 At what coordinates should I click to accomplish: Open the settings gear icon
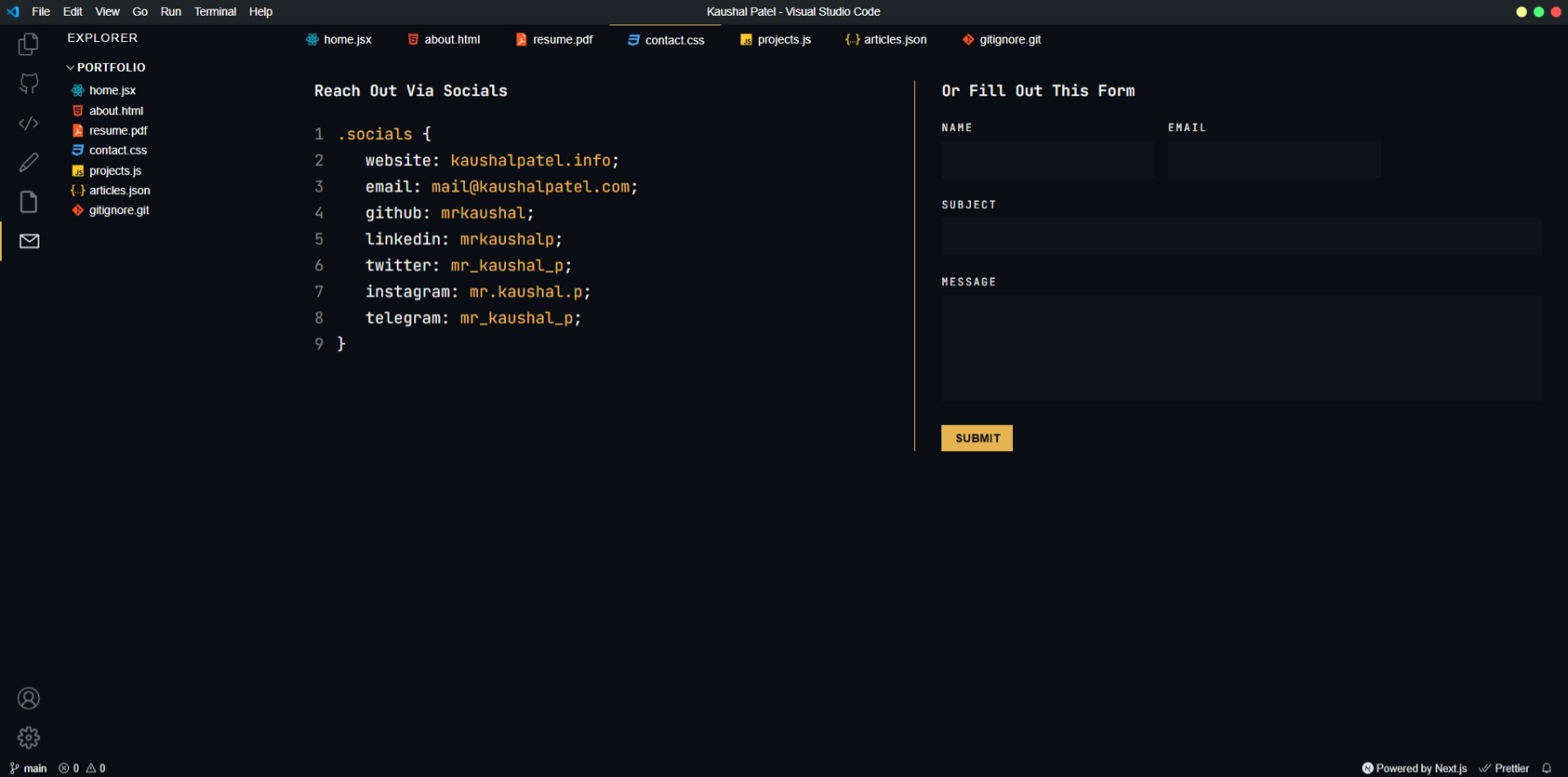[x=29, y=738]
